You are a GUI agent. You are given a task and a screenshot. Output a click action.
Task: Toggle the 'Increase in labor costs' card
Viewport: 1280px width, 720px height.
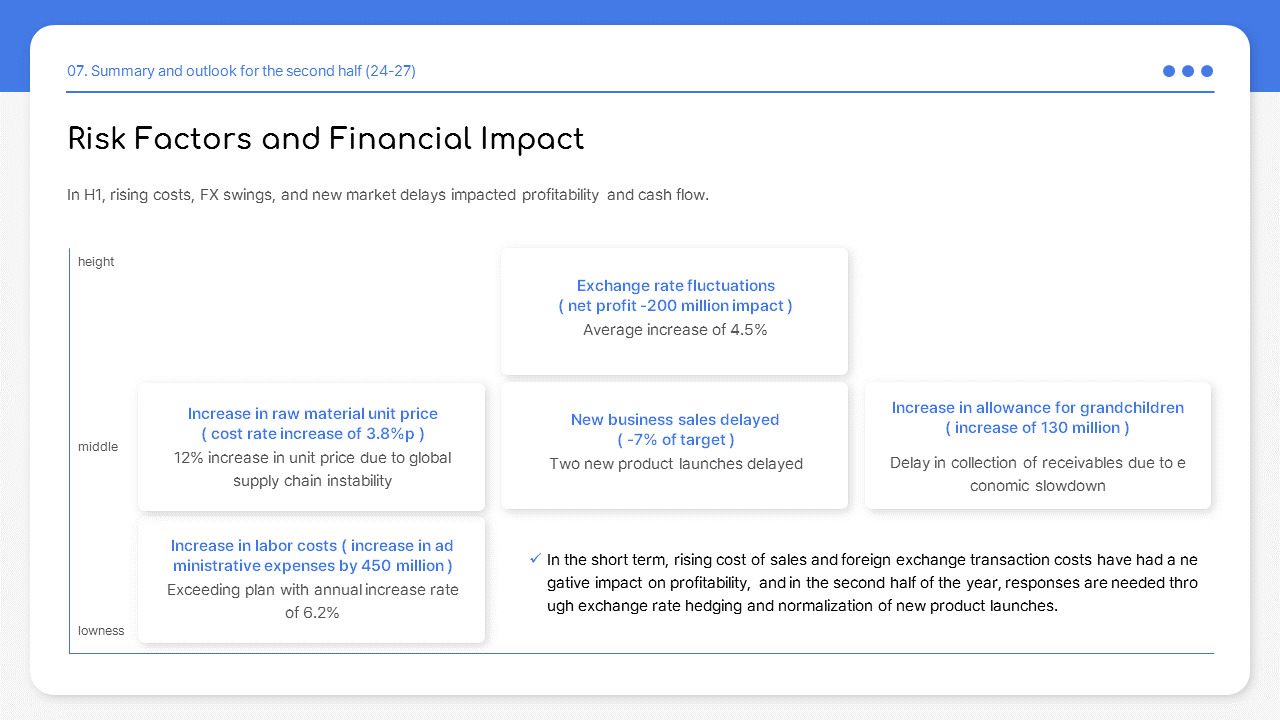click(311, 580)
